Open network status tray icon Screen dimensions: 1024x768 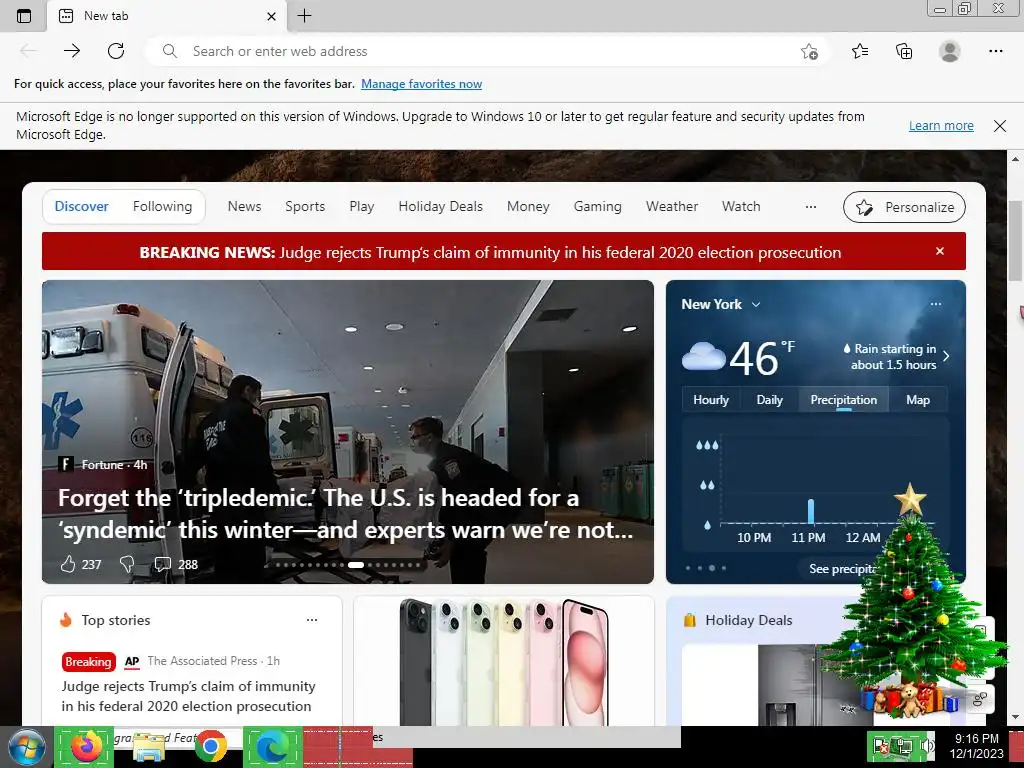point(906,746)
